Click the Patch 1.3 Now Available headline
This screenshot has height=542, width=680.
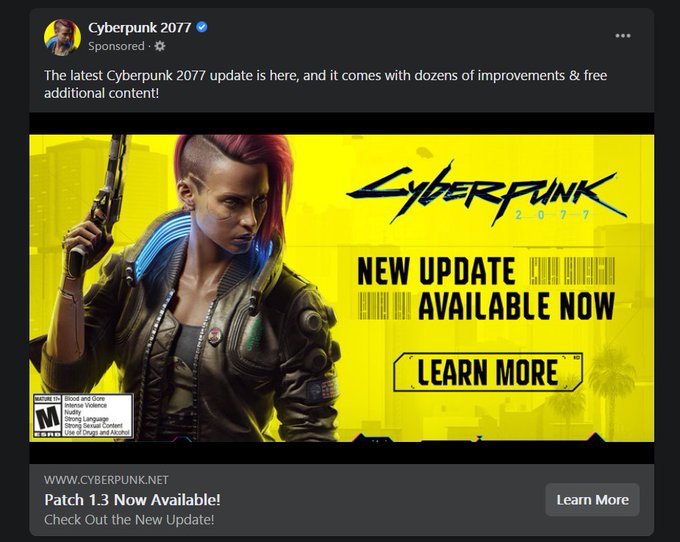point(132,500)
